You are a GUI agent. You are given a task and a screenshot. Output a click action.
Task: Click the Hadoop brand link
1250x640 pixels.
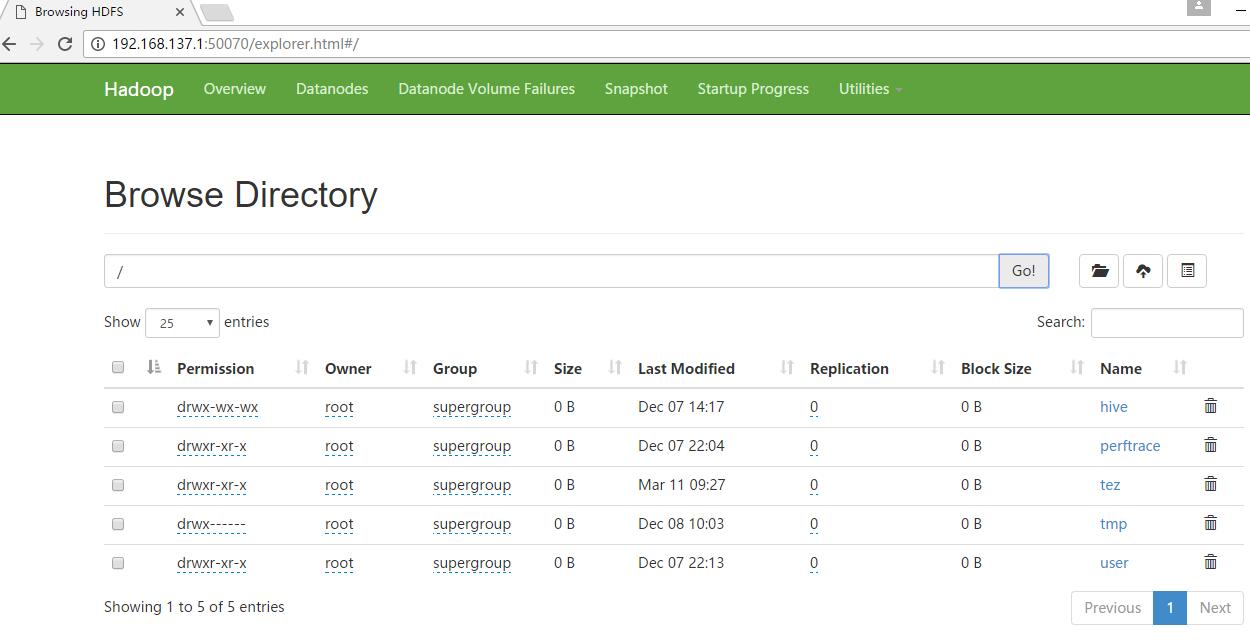click(x=139, y=89)
